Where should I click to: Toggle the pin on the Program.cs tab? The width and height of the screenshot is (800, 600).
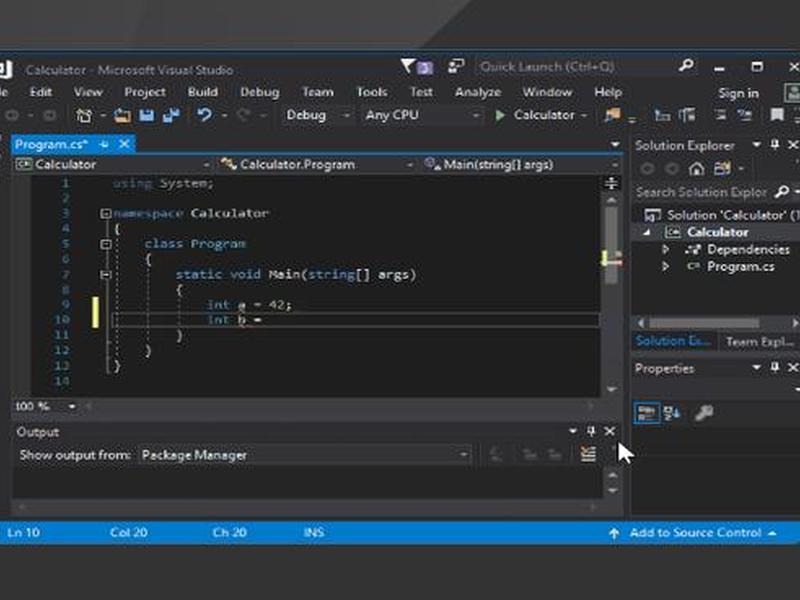click(104, 144)
